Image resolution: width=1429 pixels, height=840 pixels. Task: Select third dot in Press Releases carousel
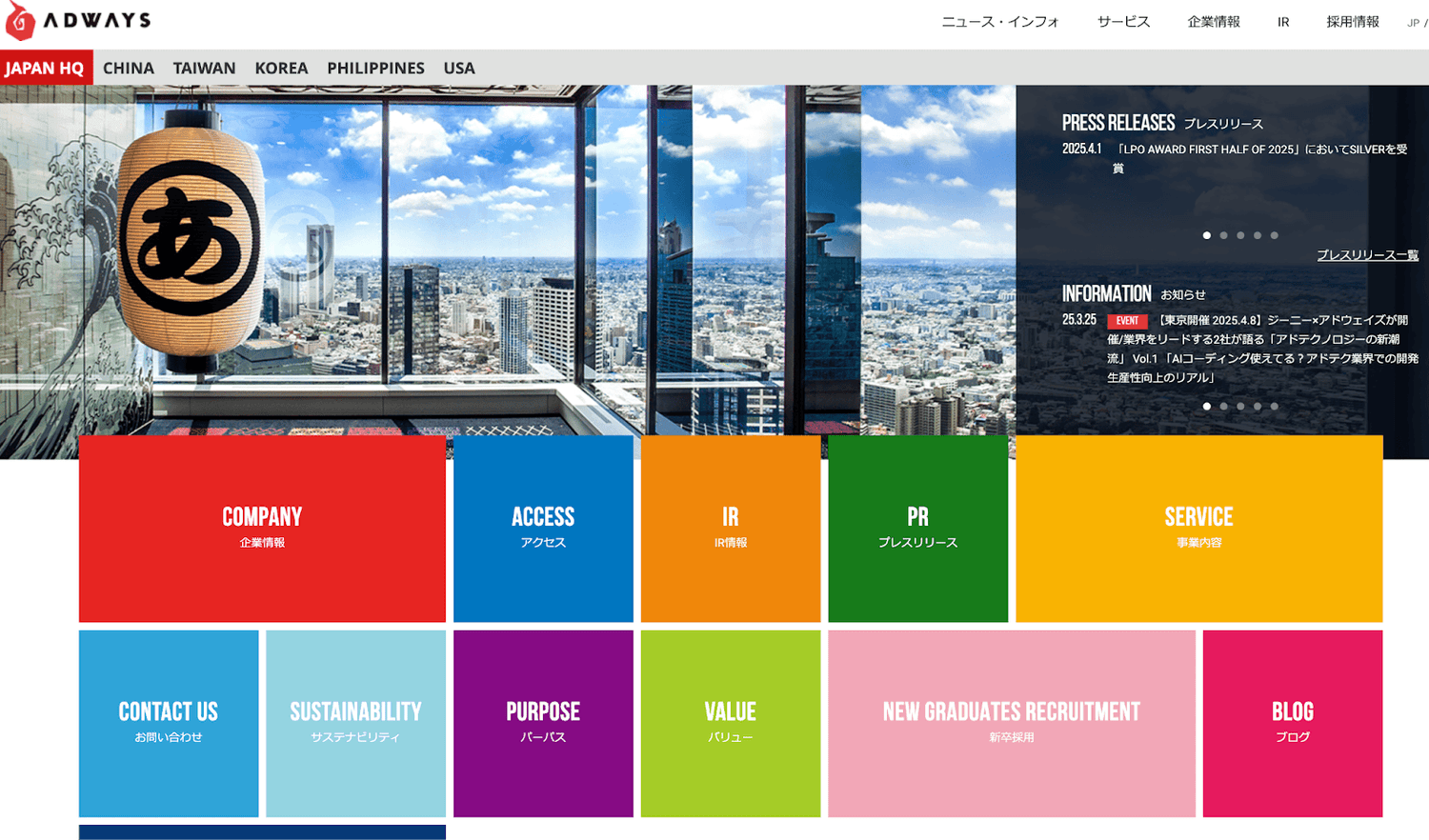tap(1240, 235)
